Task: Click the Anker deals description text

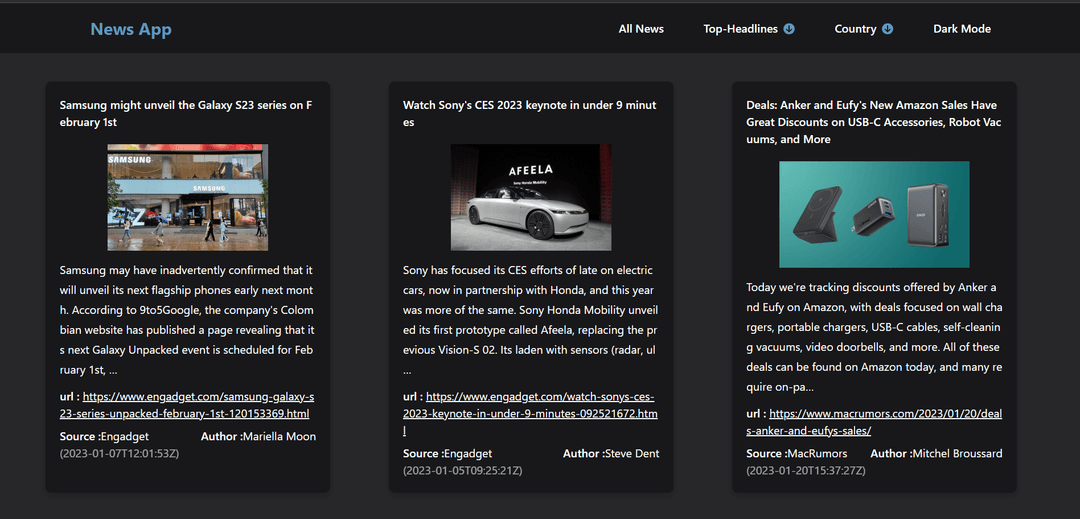Action: pyautogui.click(x=873, y=337)
